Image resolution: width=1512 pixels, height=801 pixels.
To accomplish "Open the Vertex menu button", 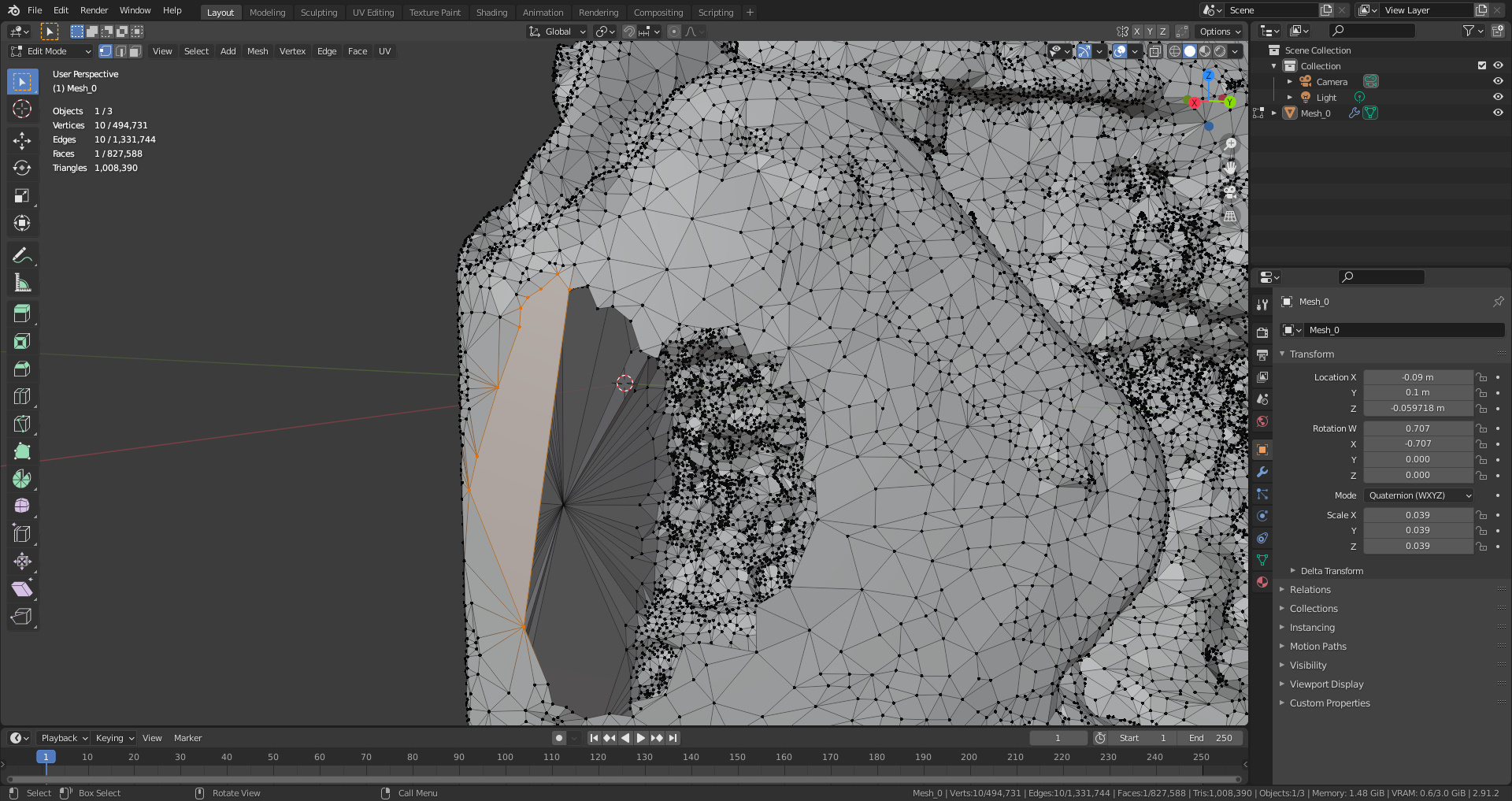I will coord(292,51).
